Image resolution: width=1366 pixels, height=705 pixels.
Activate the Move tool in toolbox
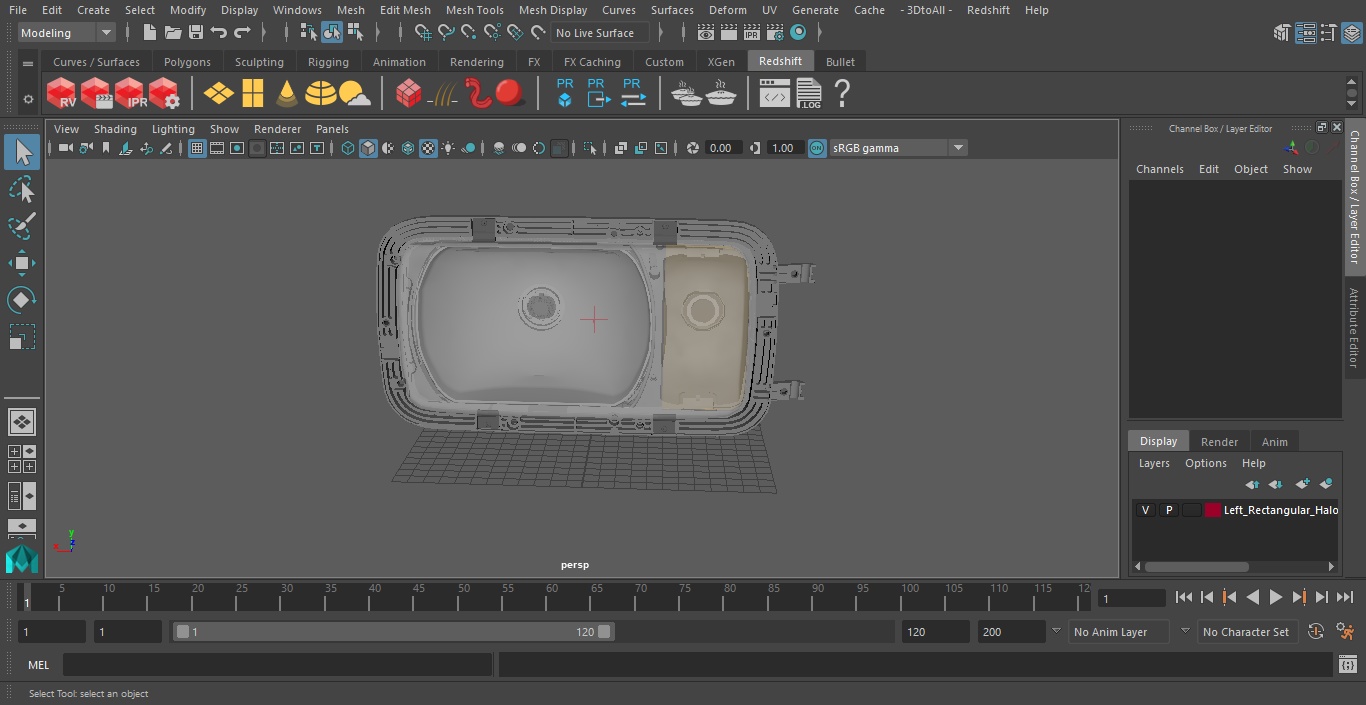[x=22, y=264]
